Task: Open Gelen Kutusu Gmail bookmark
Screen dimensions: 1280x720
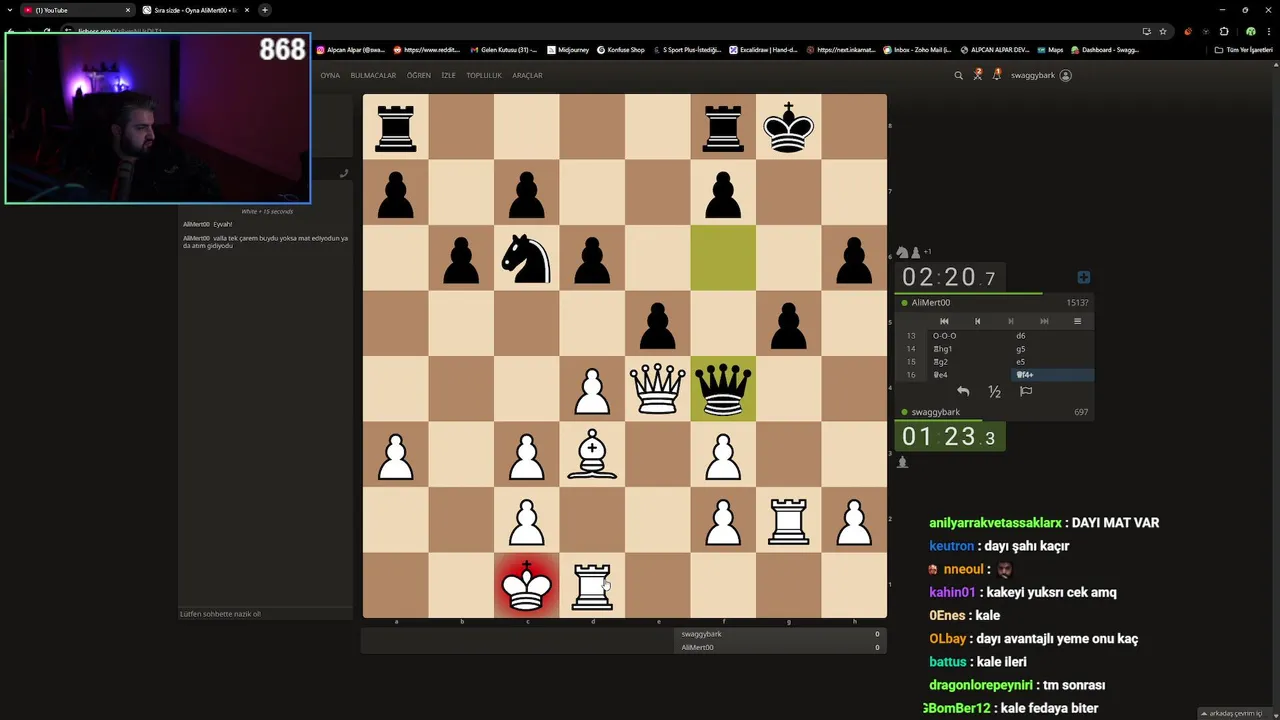Action: point(503,49)
